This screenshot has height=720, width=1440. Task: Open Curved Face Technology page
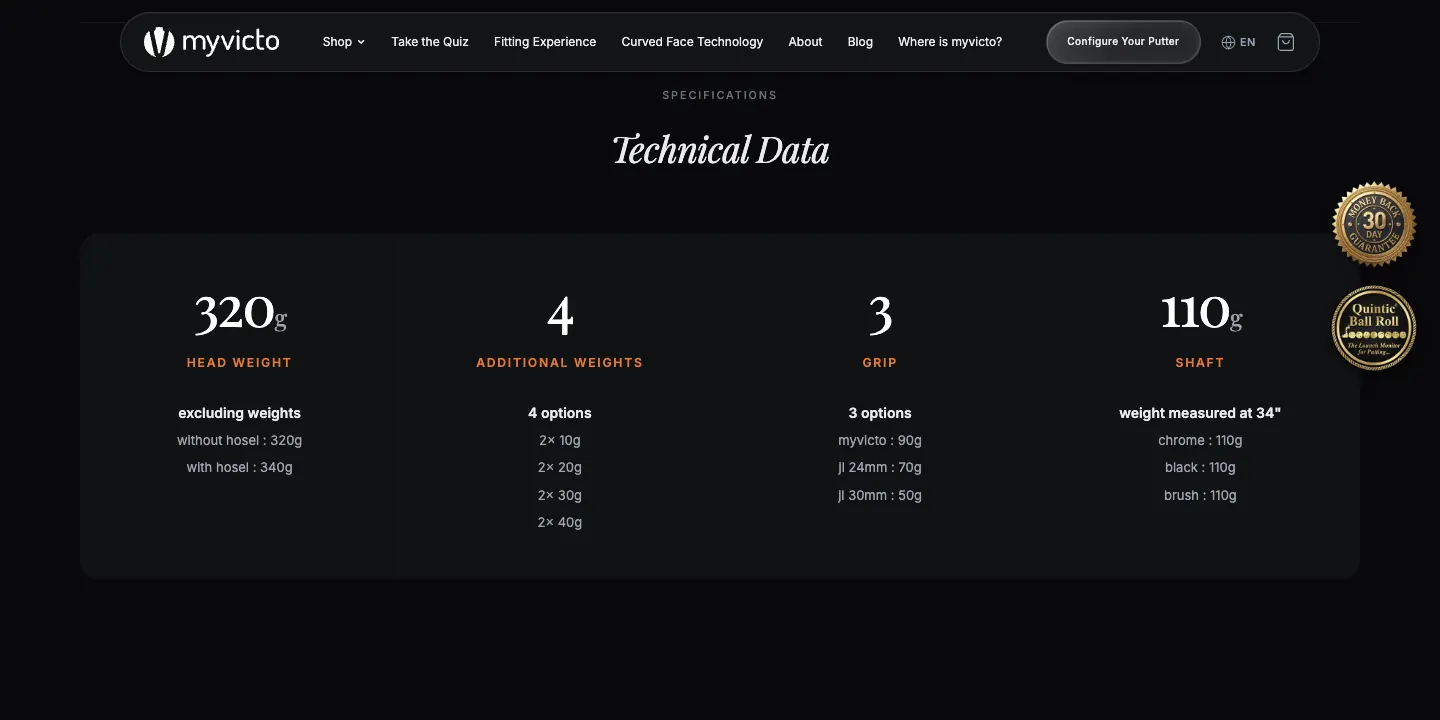pos(692,42)
